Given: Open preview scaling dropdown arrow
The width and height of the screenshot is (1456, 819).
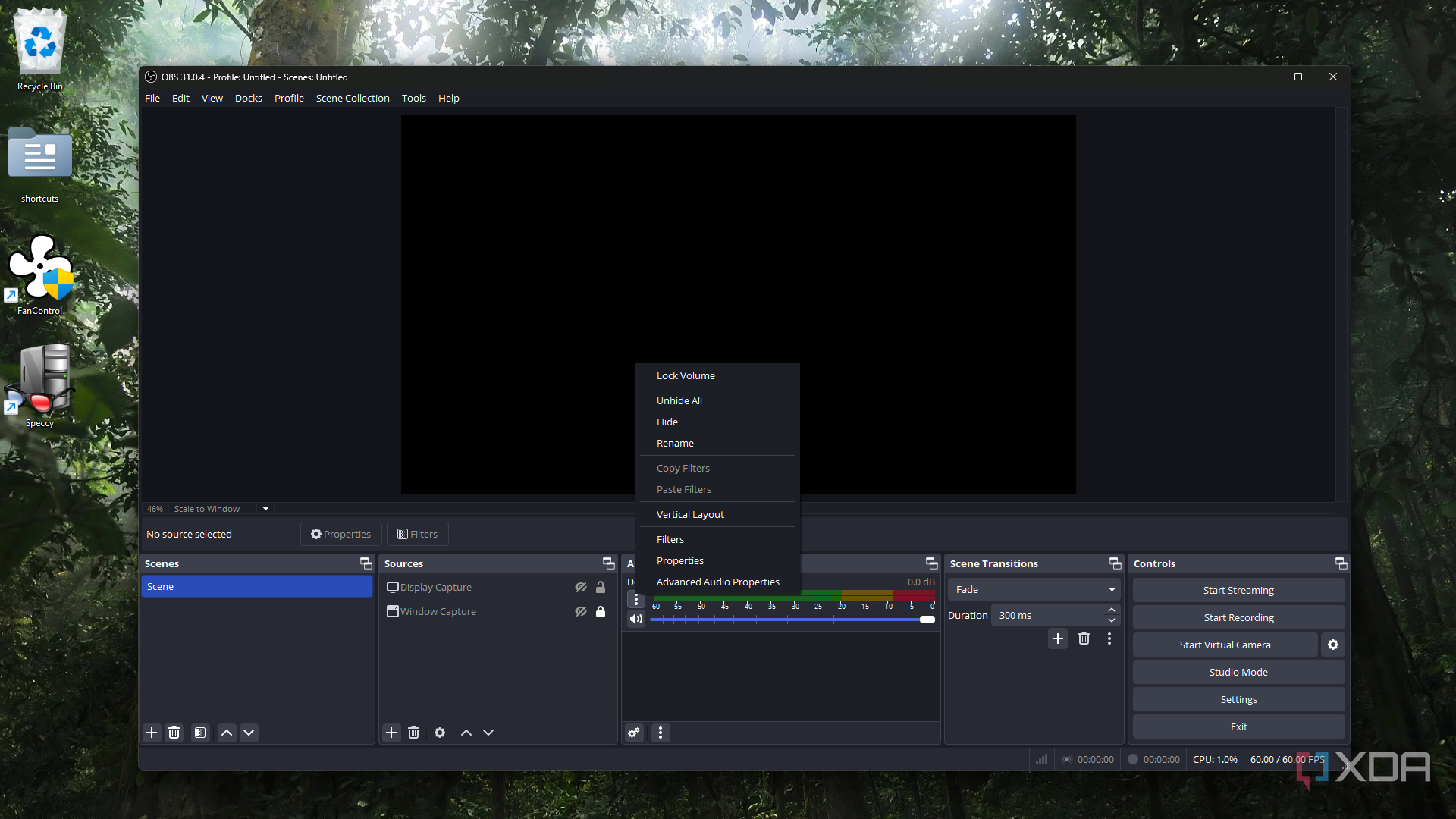Looking at the screenshot, I should [265, 509].
